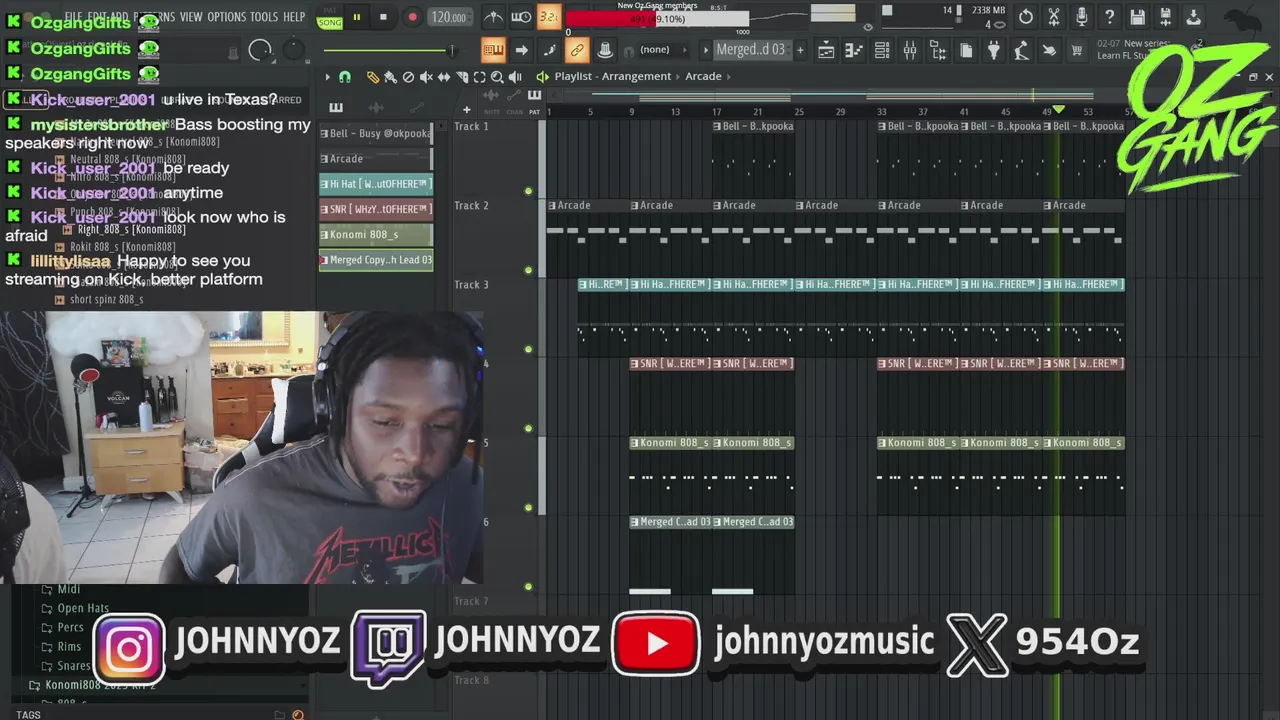Toggle typing keyboard to piano button
This screenshot has width=1280, height=720.
(493, 50)
